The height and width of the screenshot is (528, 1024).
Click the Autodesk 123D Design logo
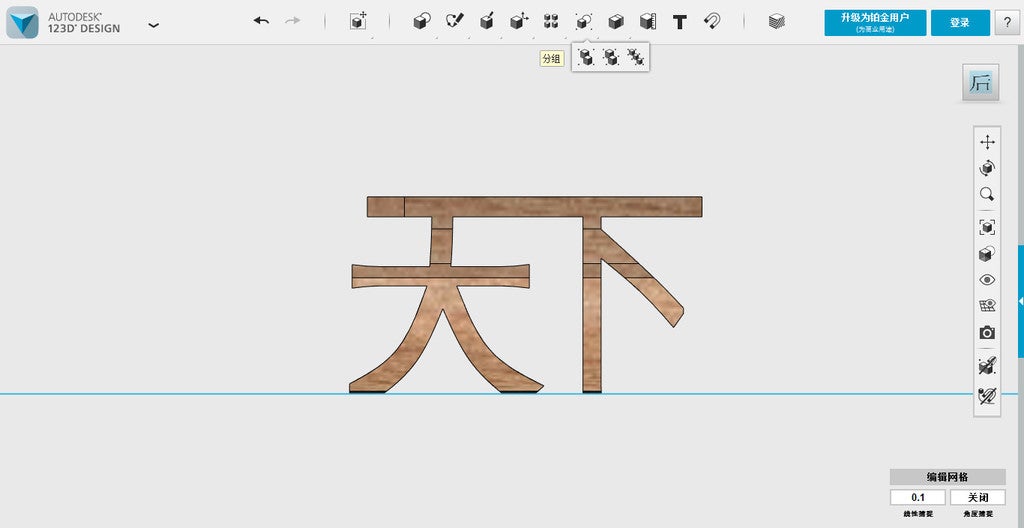pos(23,22)
